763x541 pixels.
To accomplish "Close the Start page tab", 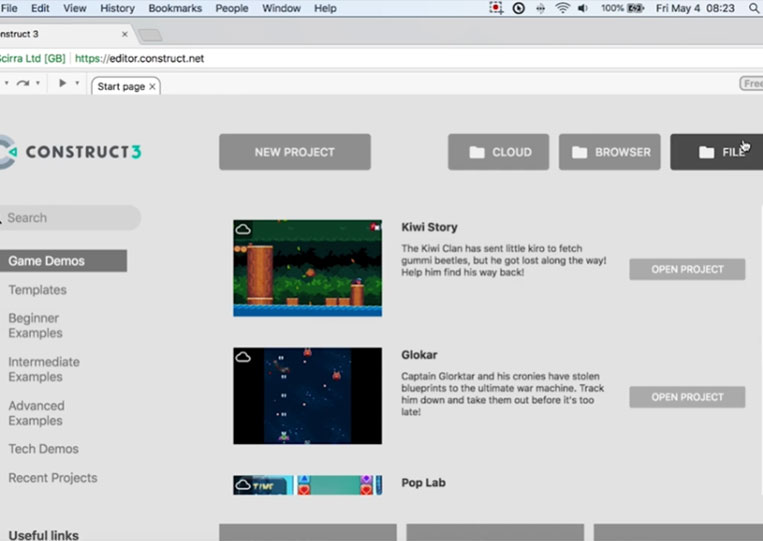I will click(152, 87).
